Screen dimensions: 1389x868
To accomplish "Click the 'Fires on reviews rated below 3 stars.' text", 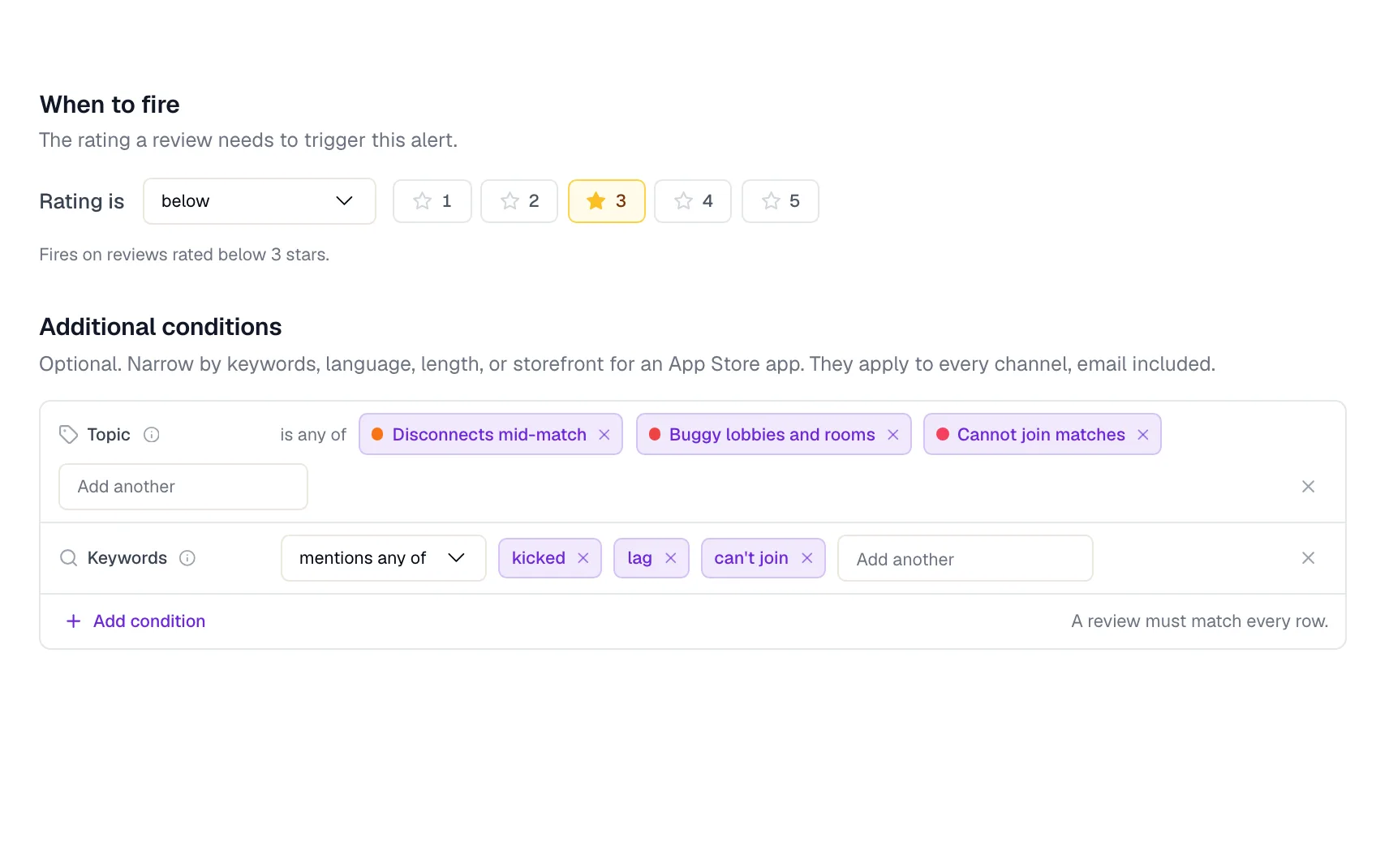I will tap(184, 255).
